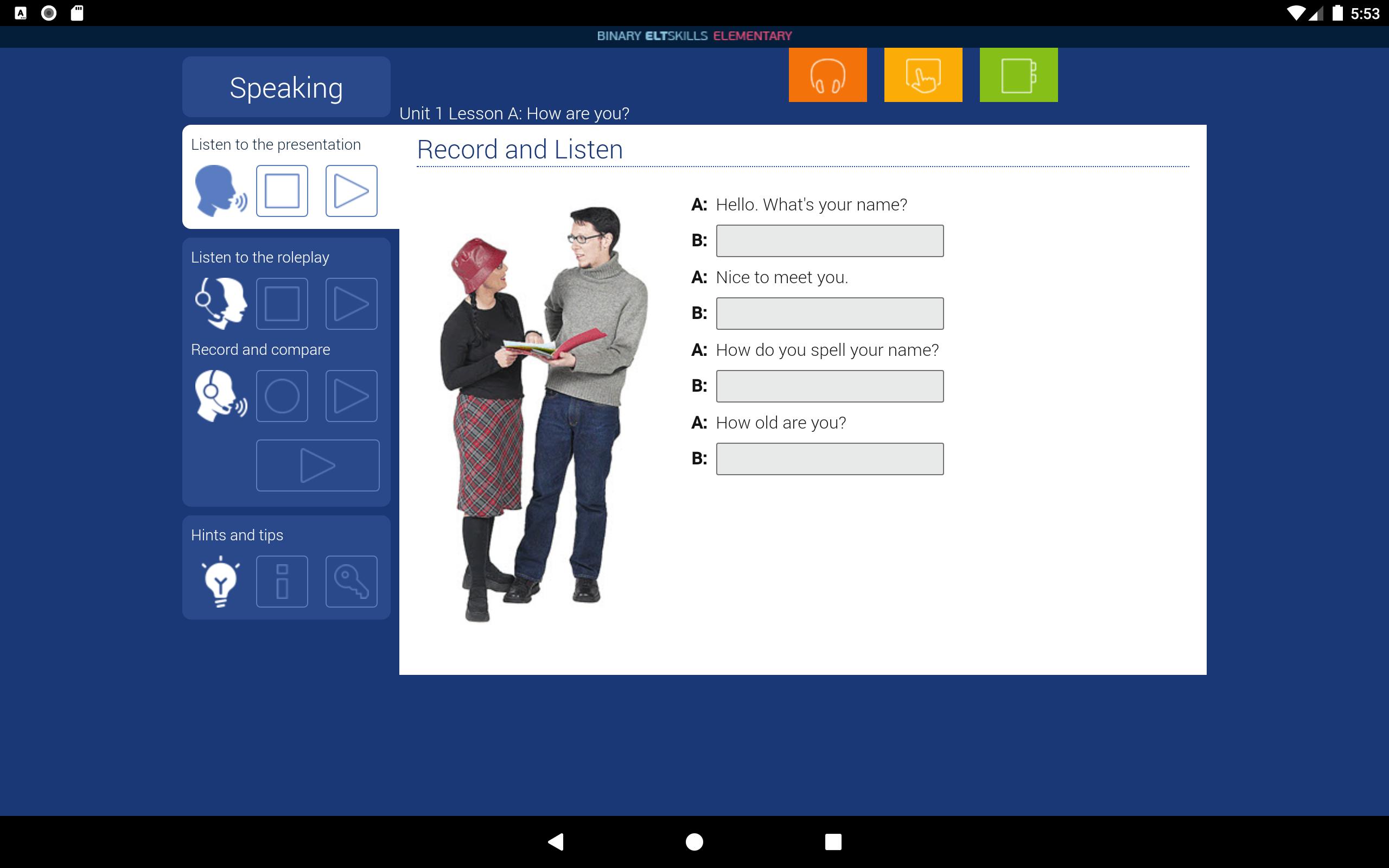Stop the presentation audio
The width and height of the screenshot is (1389, 868).
coord(282,190)
